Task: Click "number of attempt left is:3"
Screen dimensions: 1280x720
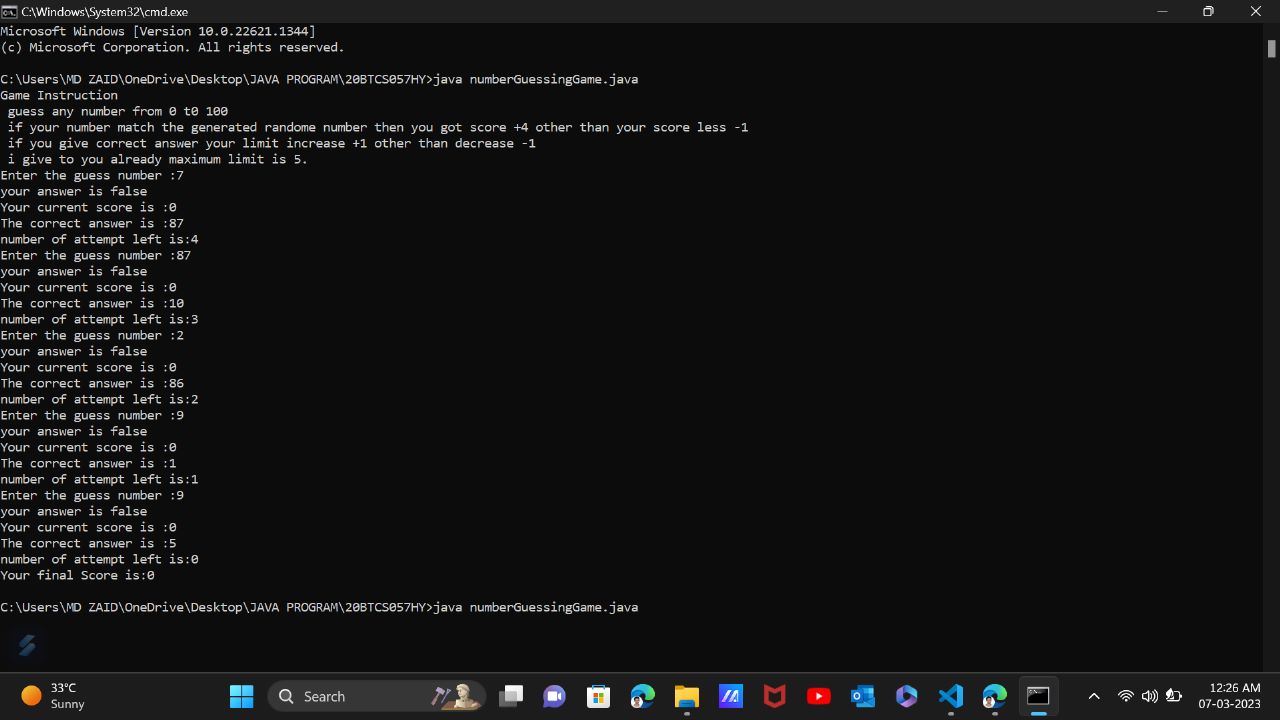Action: click(99, 319)
